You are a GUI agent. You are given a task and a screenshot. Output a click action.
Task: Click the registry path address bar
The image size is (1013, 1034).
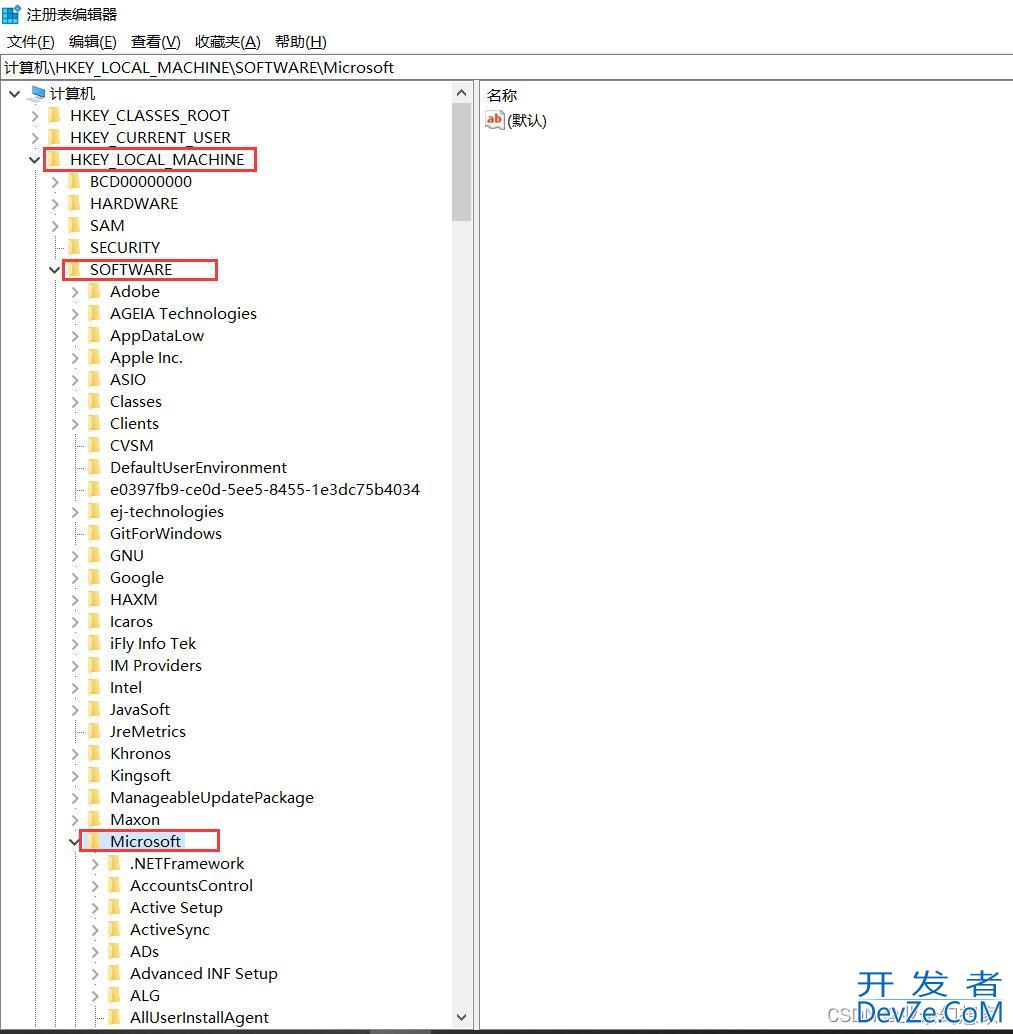(506, 67)
